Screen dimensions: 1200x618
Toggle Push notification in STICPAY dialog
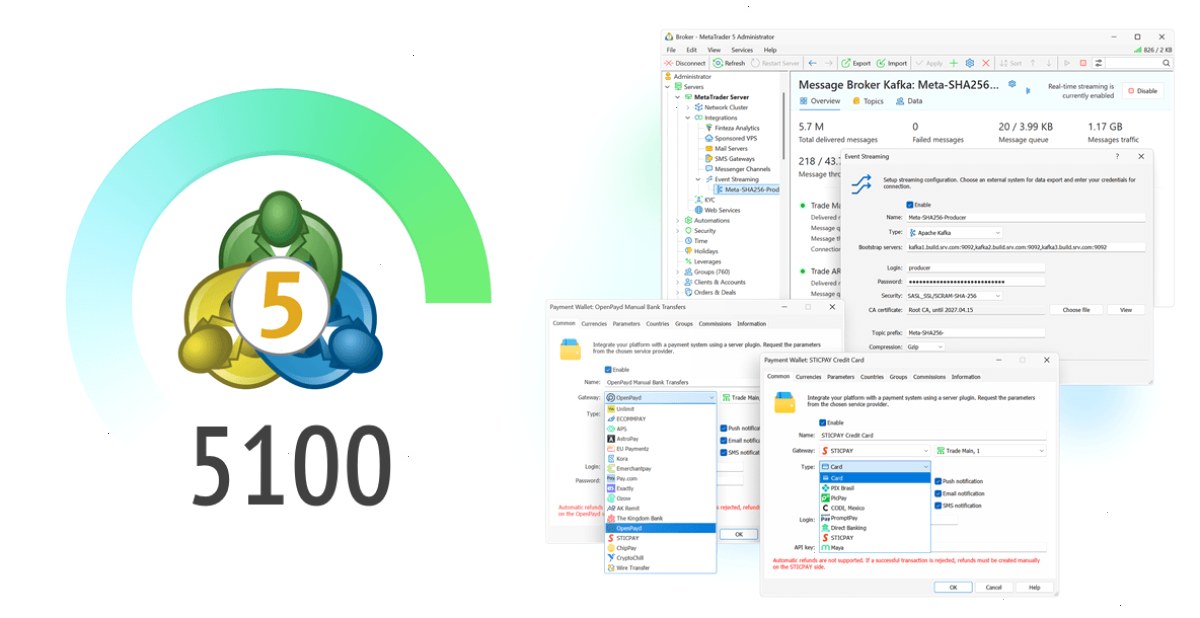click(x=938, y=481)
